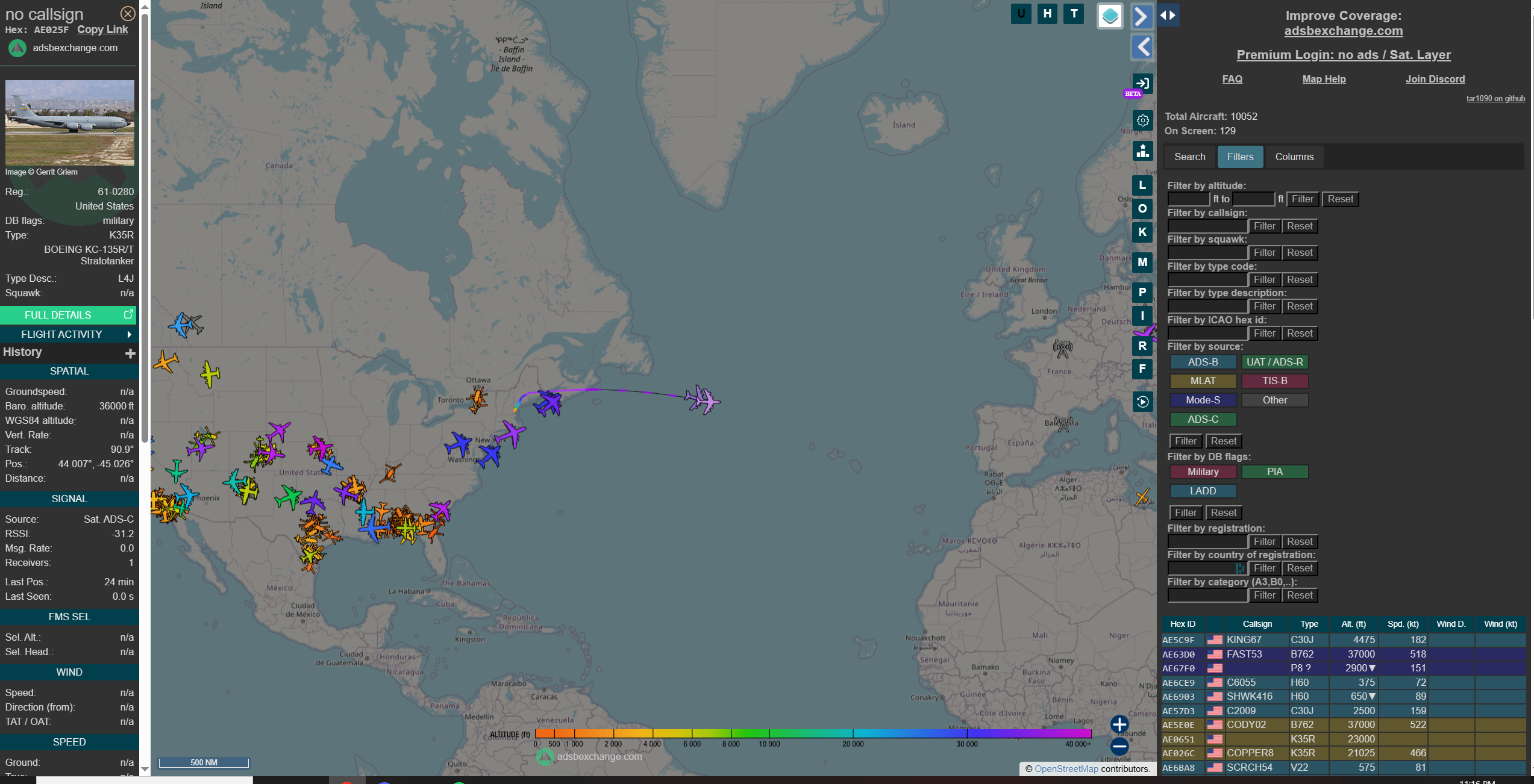
Task: Toggle the TIS-B source filter
Action: (1274, 381)
